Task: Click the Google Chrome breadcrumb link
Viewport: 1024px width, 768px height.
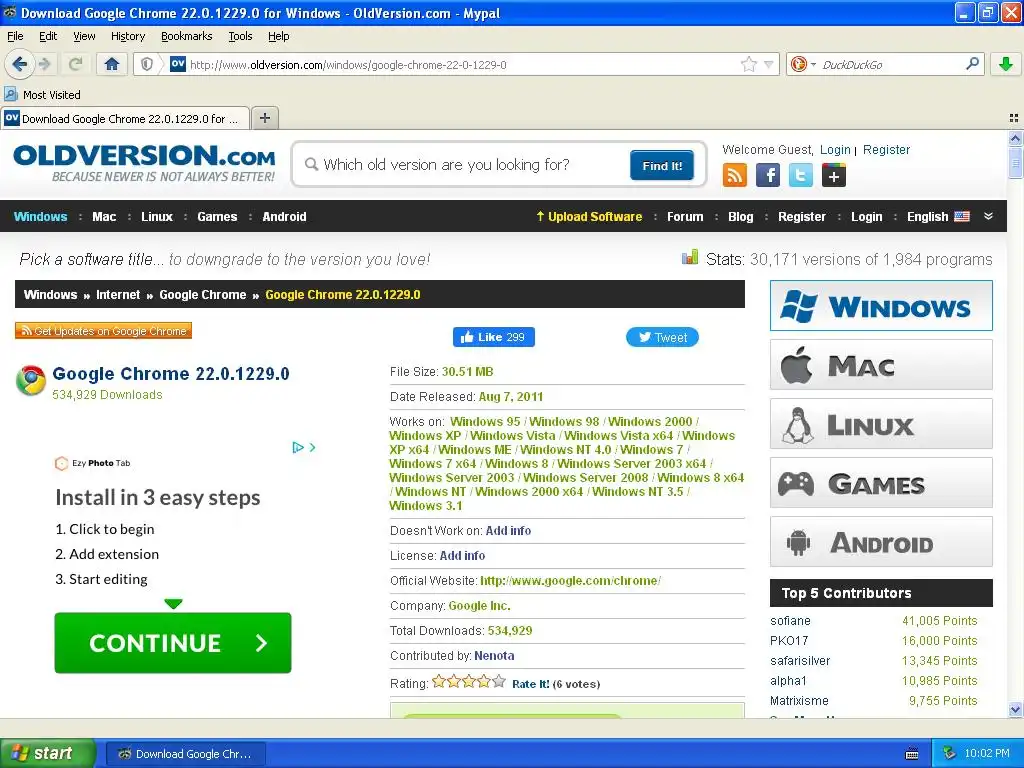Action: (x=202, y=295)
